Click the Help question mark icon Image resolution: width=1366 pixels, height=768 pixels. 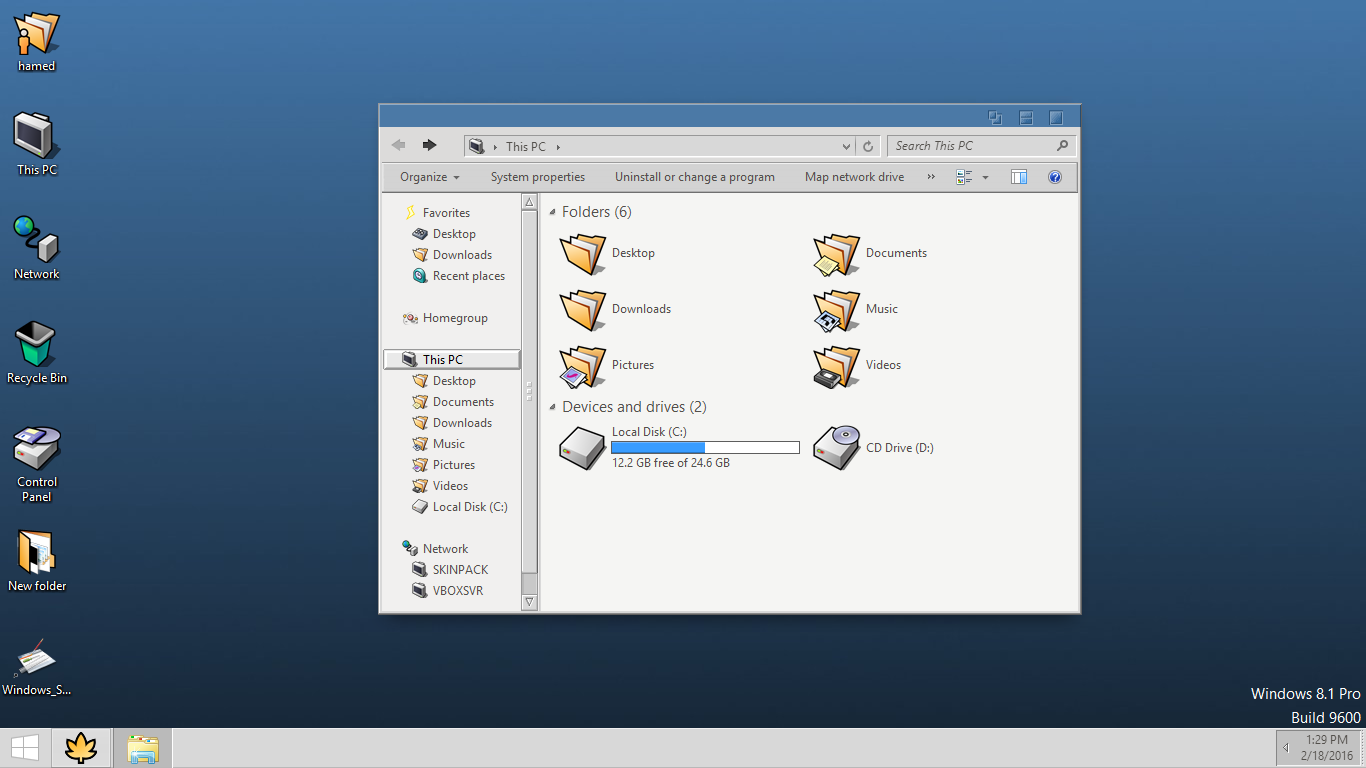(x=1054, y=177)
